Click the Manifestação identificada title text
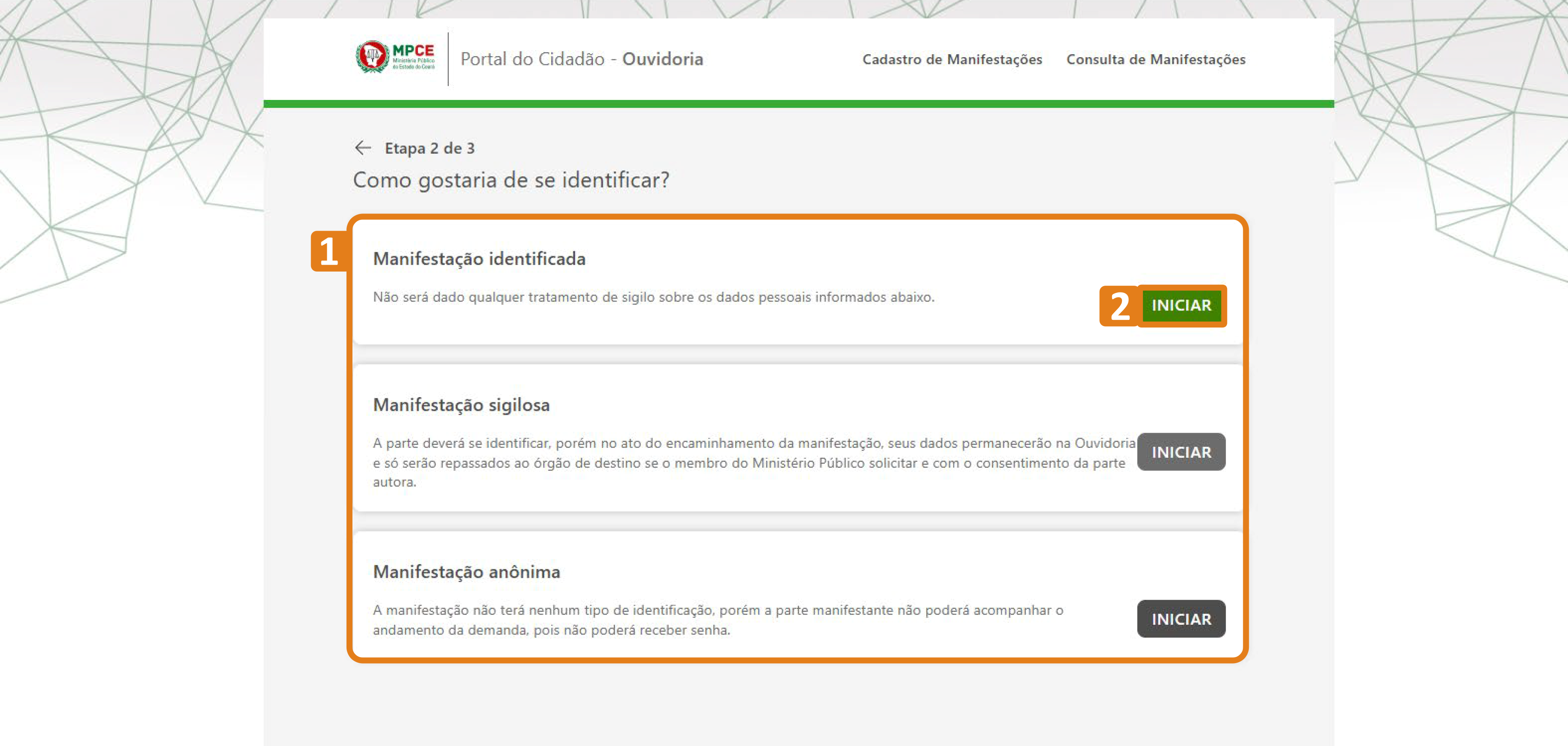1568x746 pixels. click(x=480, y=259)
